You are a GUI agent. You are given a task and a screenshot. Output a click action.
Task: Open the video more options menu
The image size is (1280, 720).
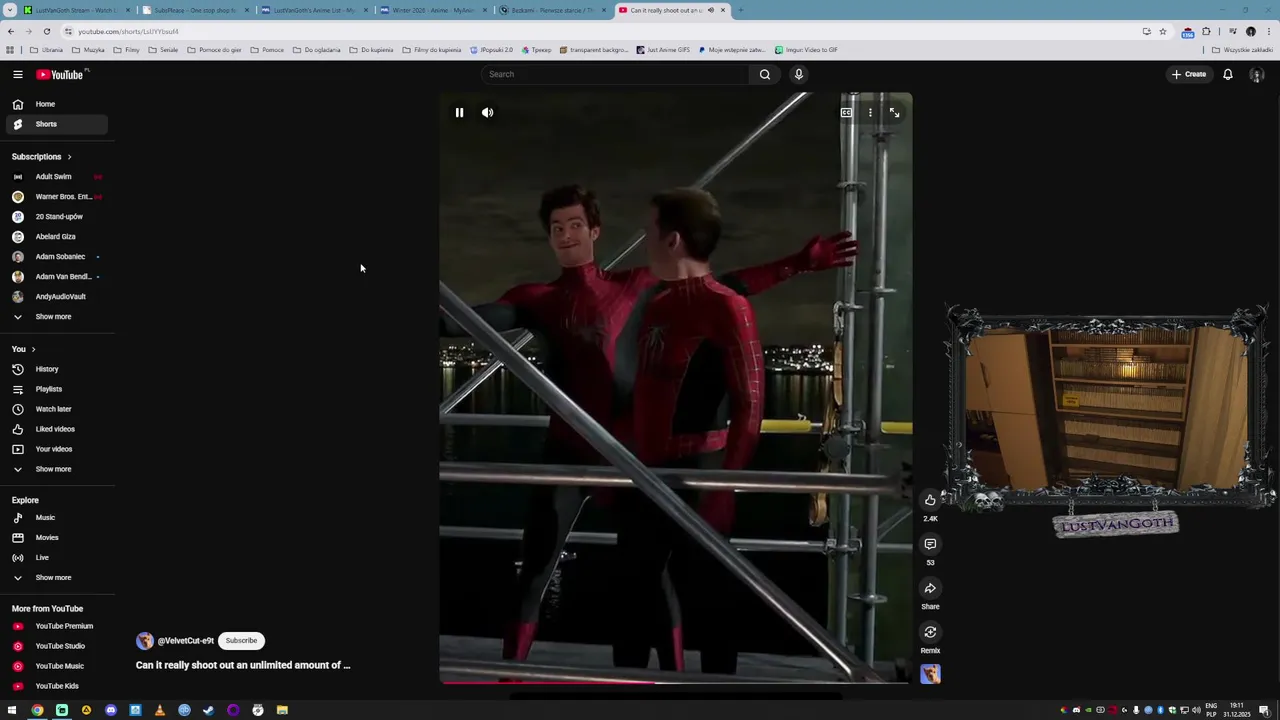(x=870, y=112)
